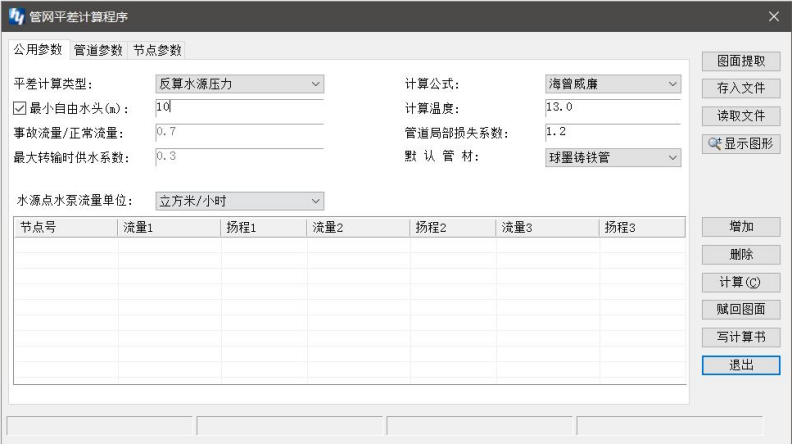Image resolution: width=792 pixels, height=444 pixels.
Task: Click the 最小自由水头 input field showing 10
Action: point(239,107)
